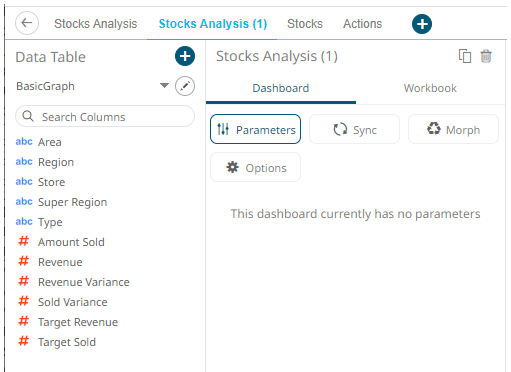The image size is (511, 372).
Task: Click the # icon beside Amount Sold
Action: coord(24,241)
